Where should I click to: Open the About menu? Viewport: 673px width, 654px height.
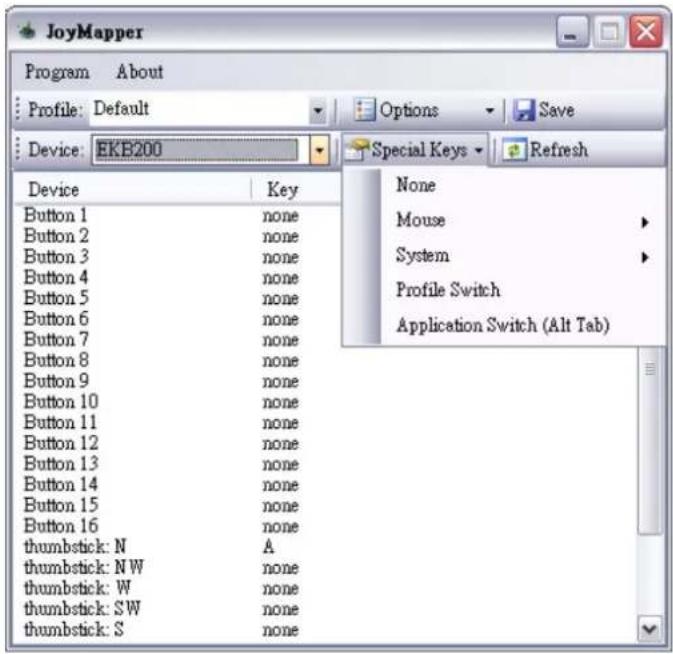[x=139, y=72]
